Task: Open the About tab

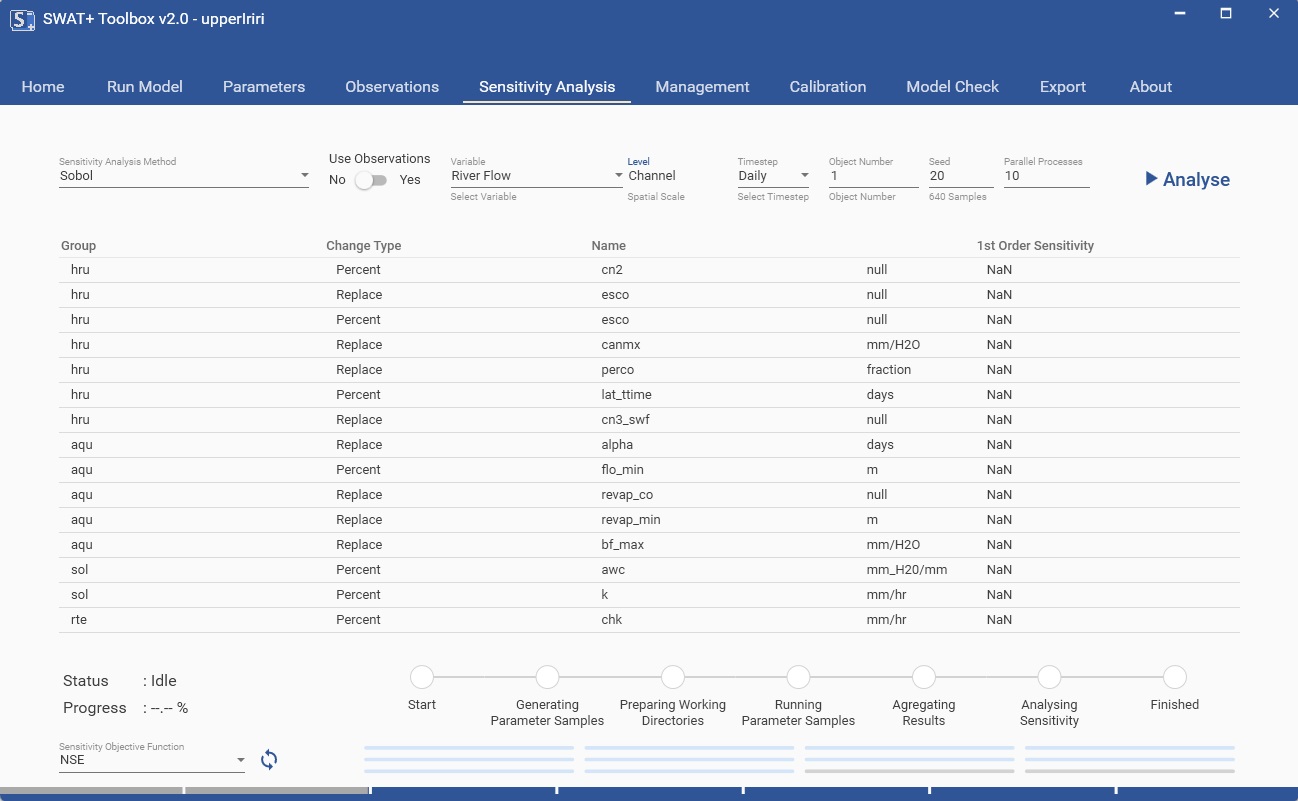Action: [x=1151, y=87]
